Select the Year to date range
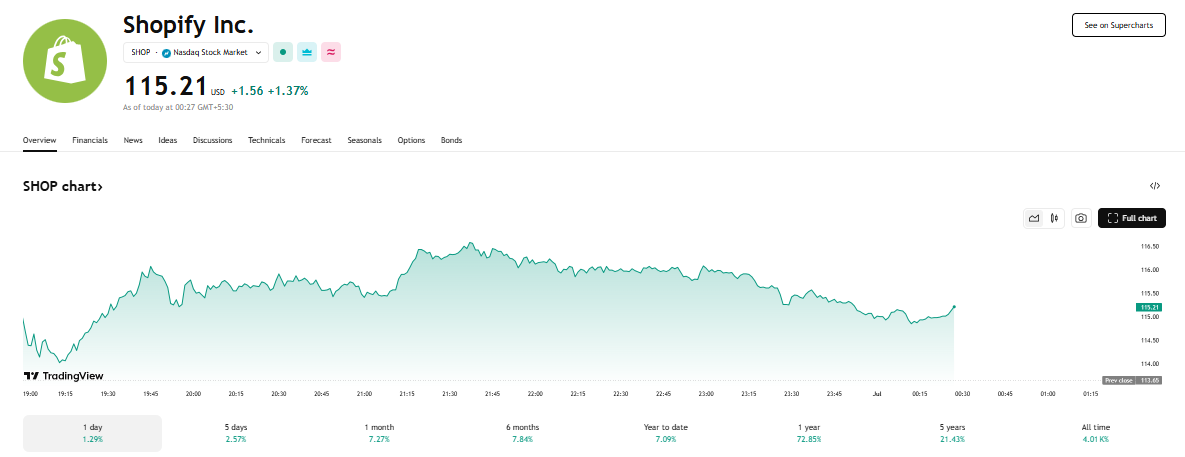 [666, 433]
